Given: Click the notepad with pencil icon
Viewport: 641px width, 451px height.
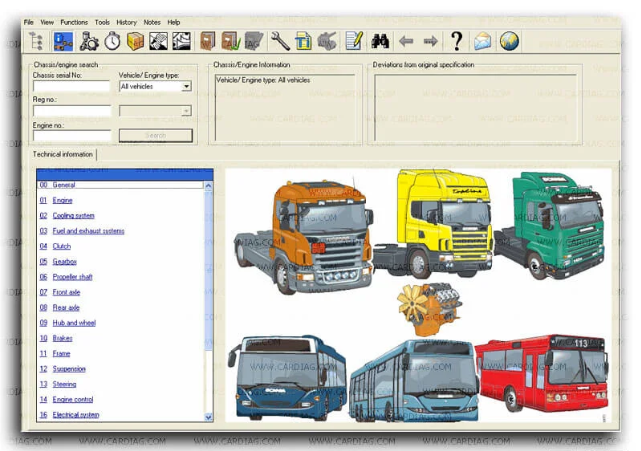Looking at the screenshot, I should [x=353, y=41].
